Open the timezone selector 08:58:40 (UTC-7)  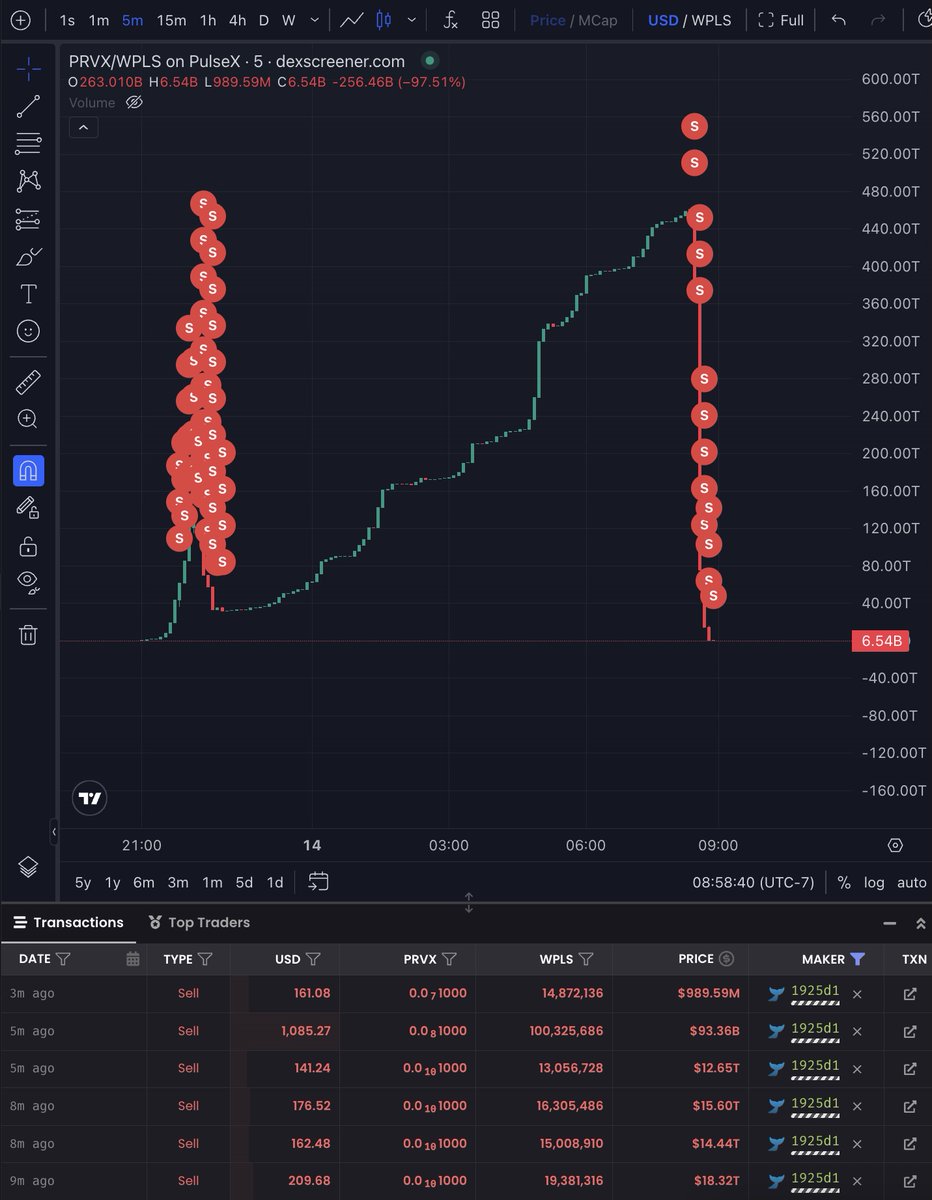pyautogui.click(x=753, y=882)
